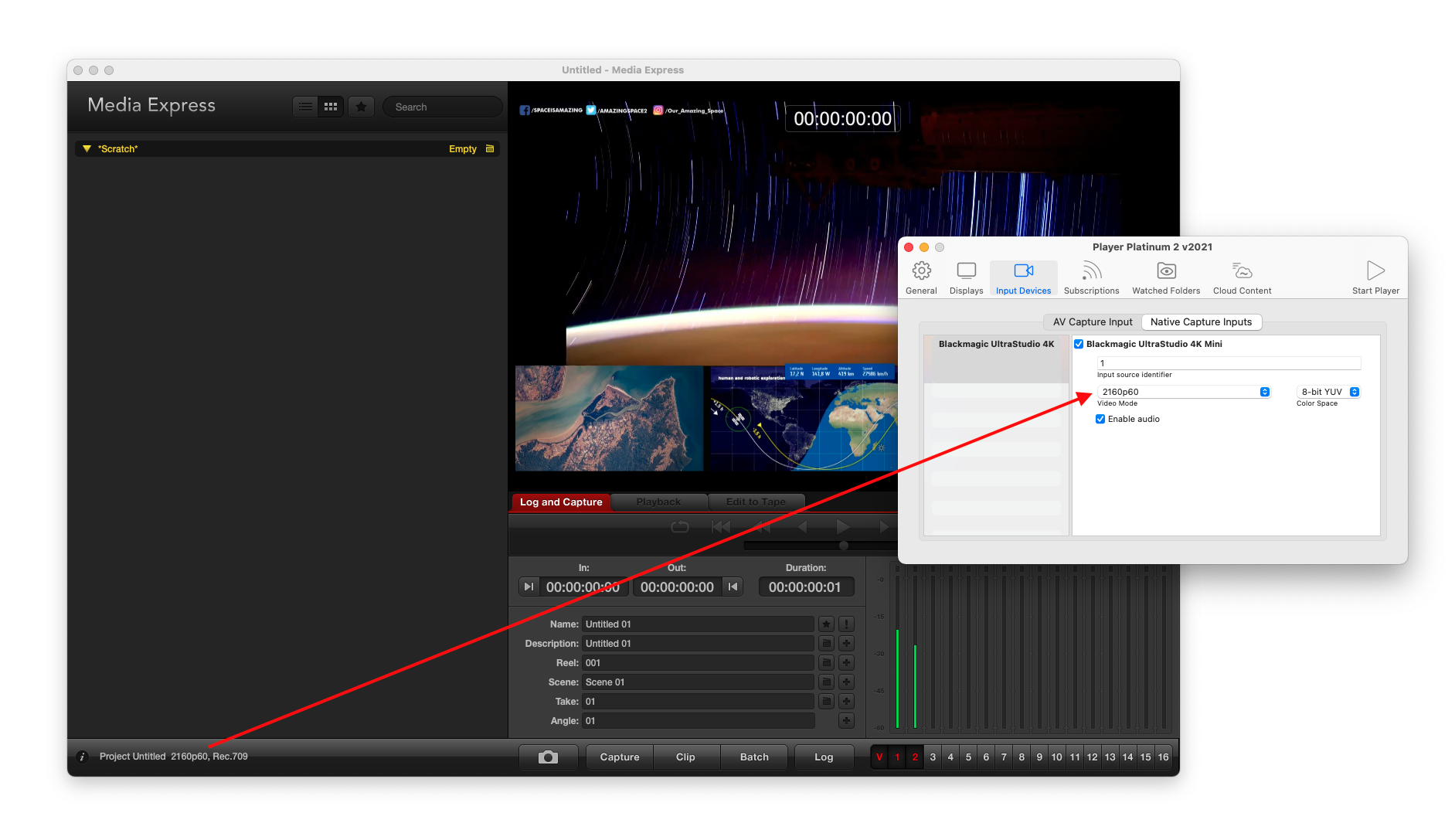Viewport: 1455px width, 840px height.
Task: Toggle the Blackmagic UltraStudio 4K Mini checkbox
Action: tap(1079, 345)
